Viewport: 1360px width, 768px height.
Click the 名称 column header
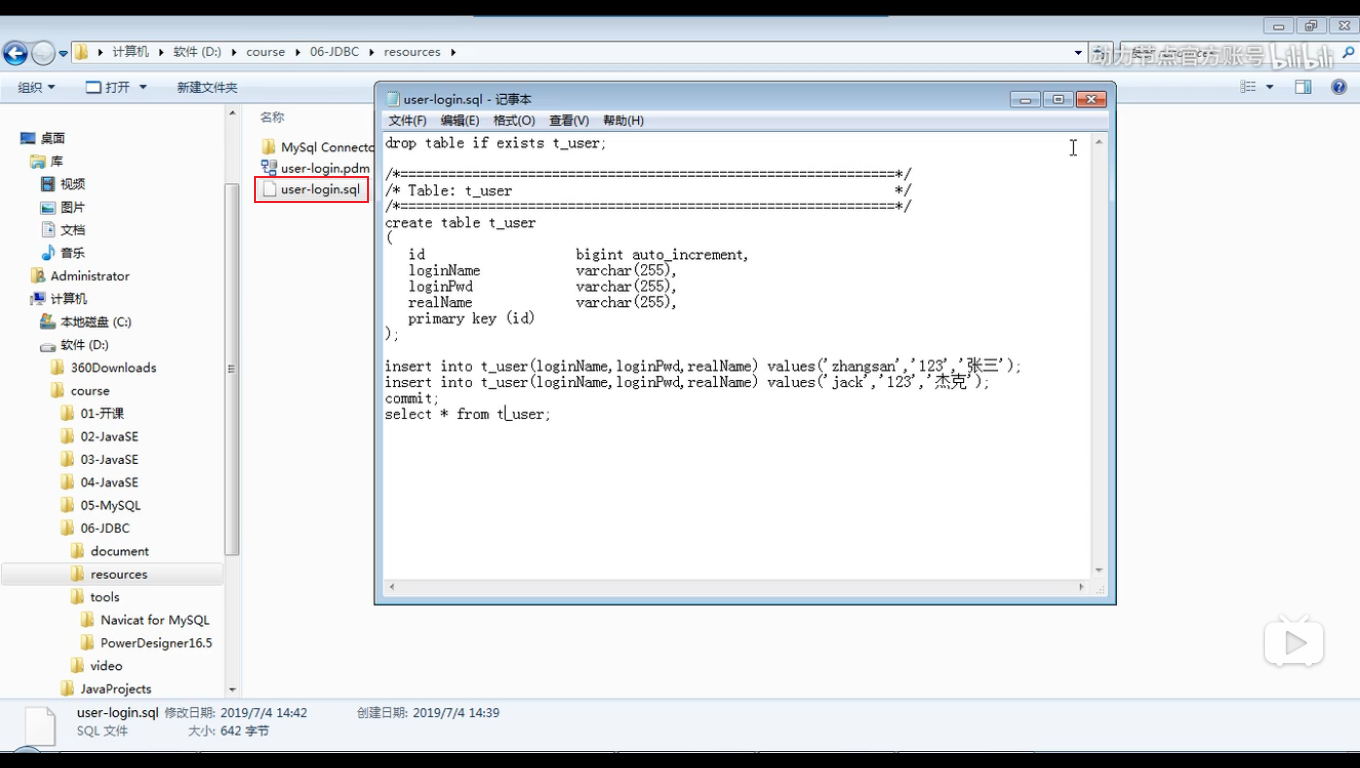pos(272,117)
